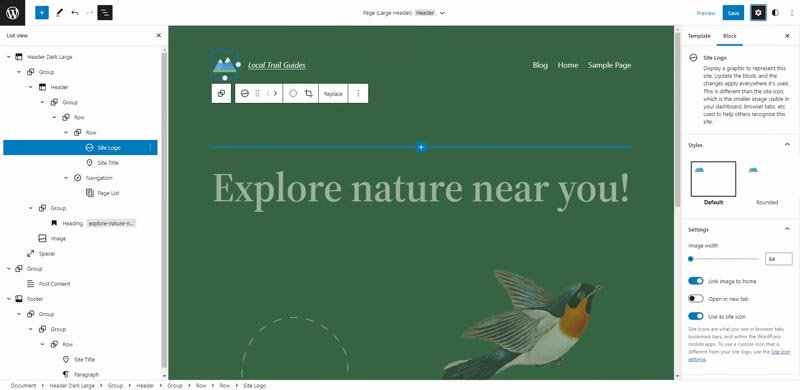Viewport: 800px width, 390px height.
Task: Close the block settings sidebar
Action: coord(787,36)
